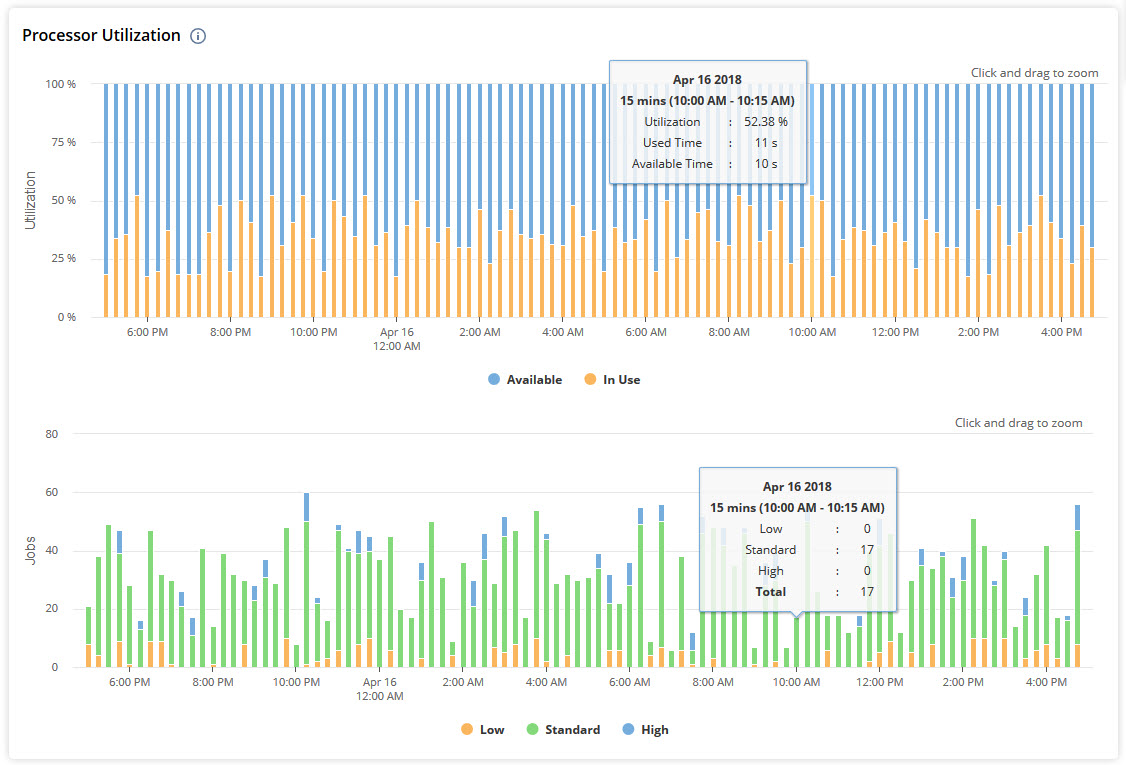Click the orange In Use legend dot
1126x765 pixels.
[590, 379]
